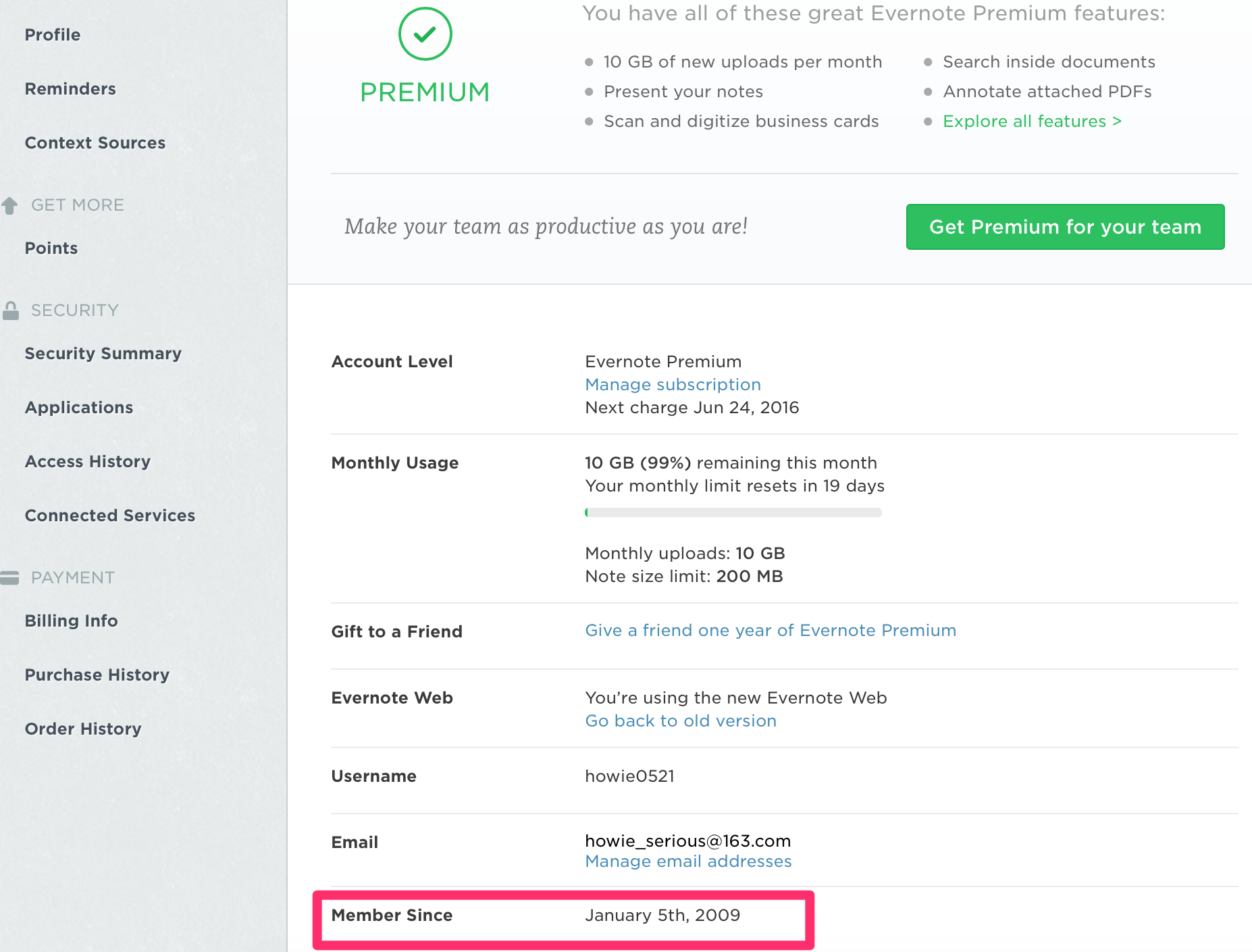The width and height of the screenshot is (1252, 952).
Task: Click the Security lock icon
Action: [x=10, y=311]
